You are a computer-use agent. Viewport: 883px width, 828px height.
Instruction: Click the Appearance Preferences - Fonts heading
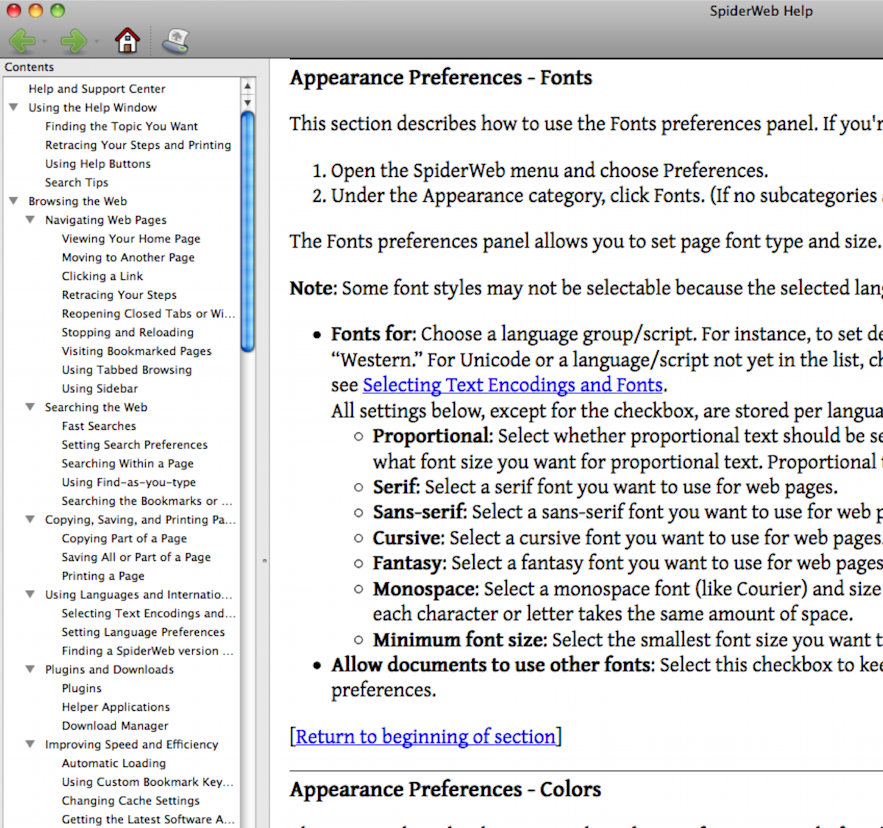[441, 77]
